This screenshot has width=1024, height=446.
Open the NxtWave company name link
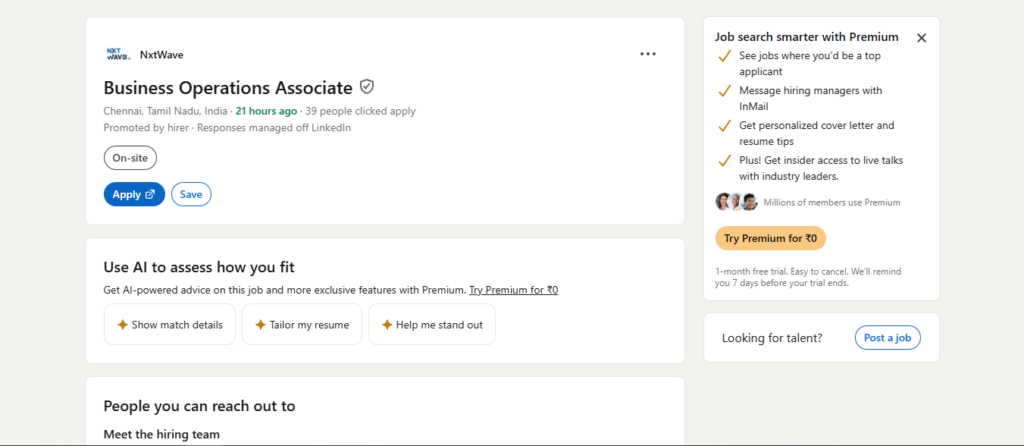pyautogui.click(x=161, y=55)
